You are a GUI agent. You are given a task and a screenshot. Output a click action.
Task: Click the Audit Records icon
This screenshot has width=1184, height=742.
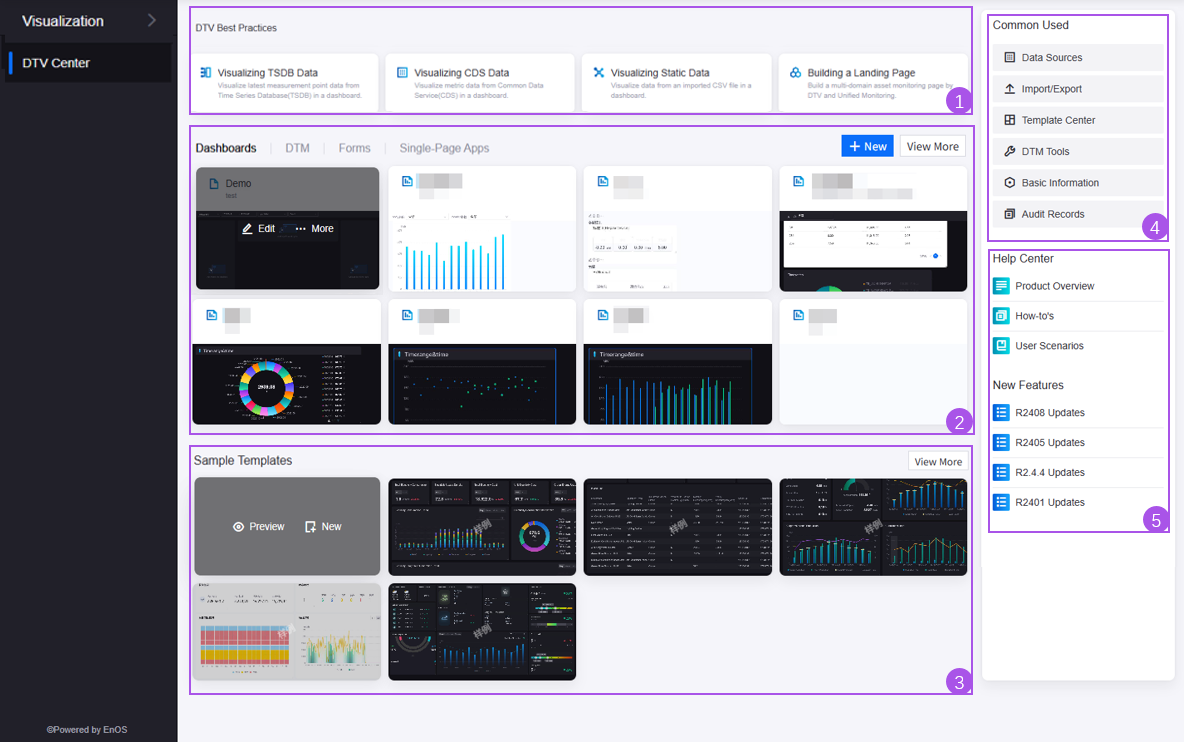click(x=1009, y=214)
